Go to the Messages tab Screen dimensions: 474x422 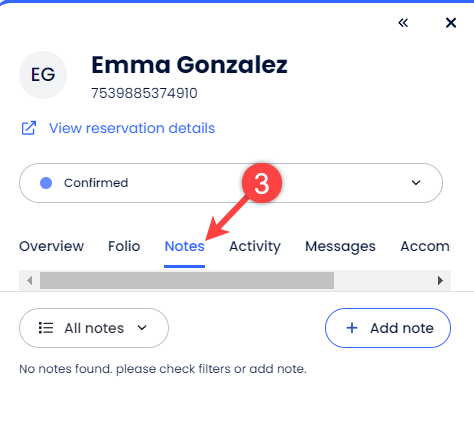pyautogui.click(x=340, y=246)
